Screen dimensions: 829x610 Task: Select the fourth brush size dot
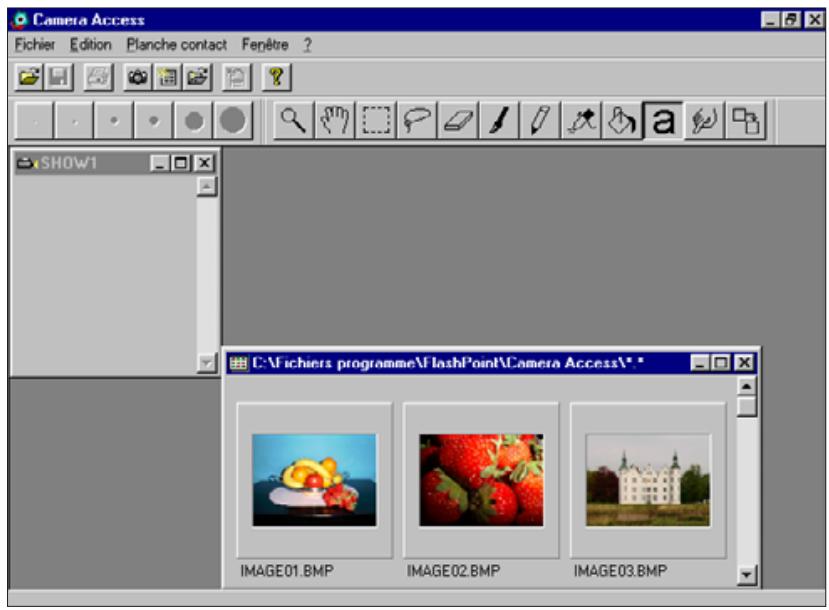tap(153, 121)
